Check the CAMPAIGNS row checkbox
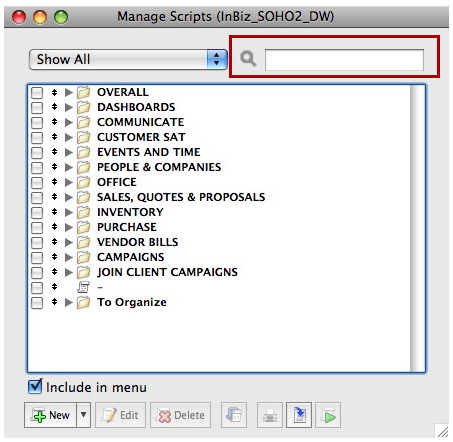The height and width of the screenshot is (442, 453). coord(37,258)
